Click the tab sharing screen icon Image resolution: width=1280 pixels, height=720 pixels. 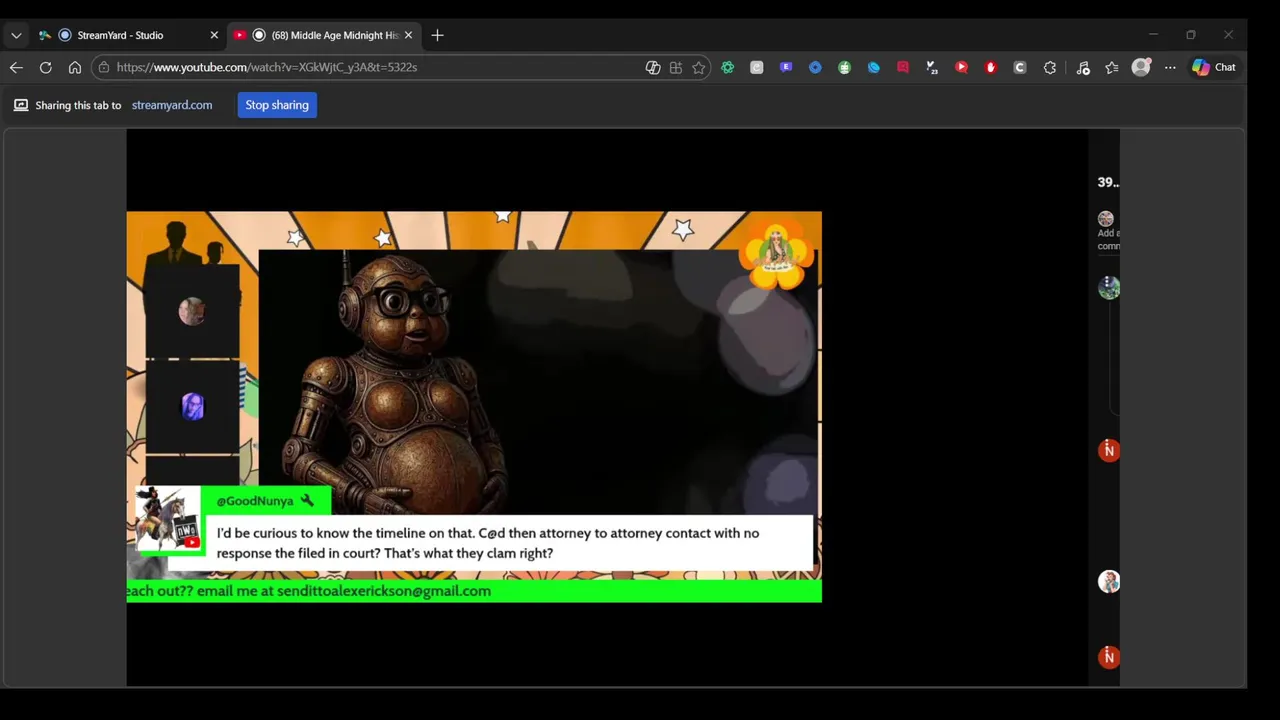[x=20, y=105]
